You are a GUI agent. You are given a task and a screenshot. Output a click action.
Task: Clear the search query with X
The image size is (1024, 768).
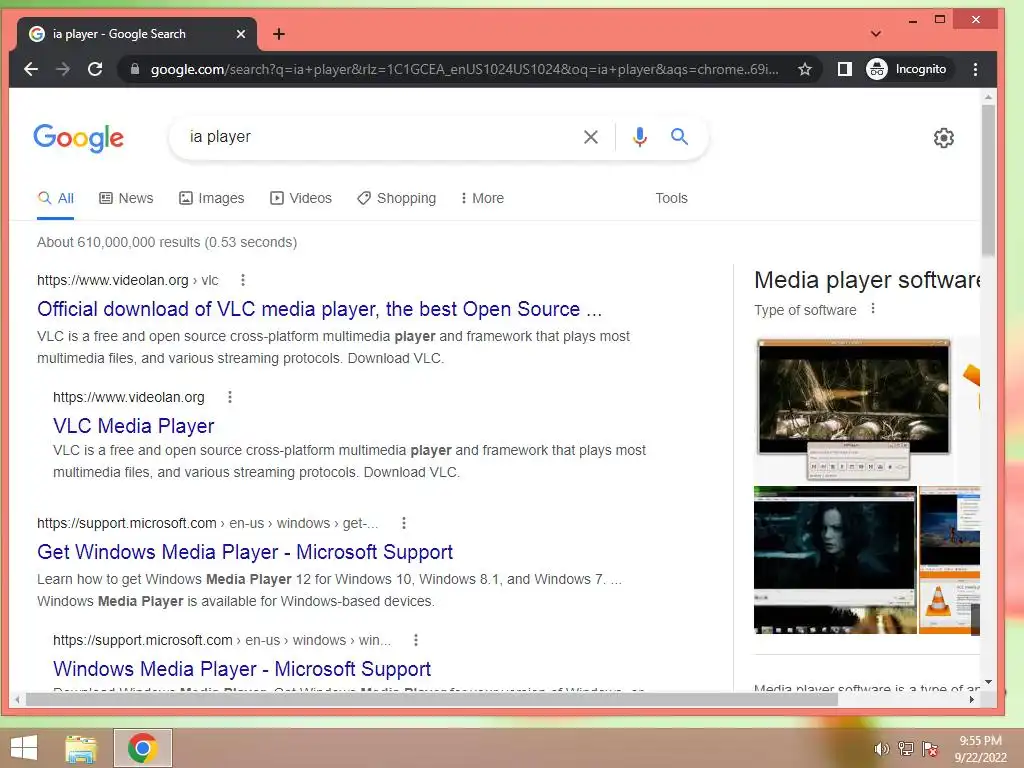(591, 137)
